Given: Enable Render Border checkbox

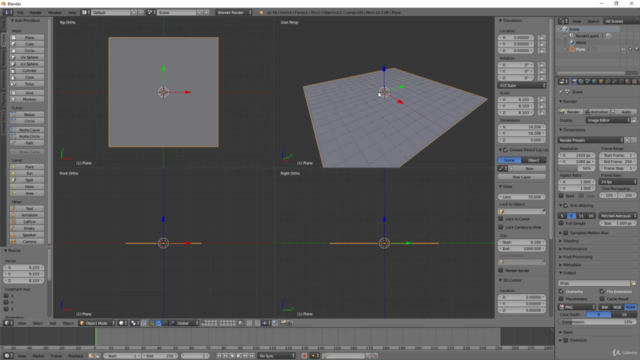Looking at the screenshot, I should [501, 270].
